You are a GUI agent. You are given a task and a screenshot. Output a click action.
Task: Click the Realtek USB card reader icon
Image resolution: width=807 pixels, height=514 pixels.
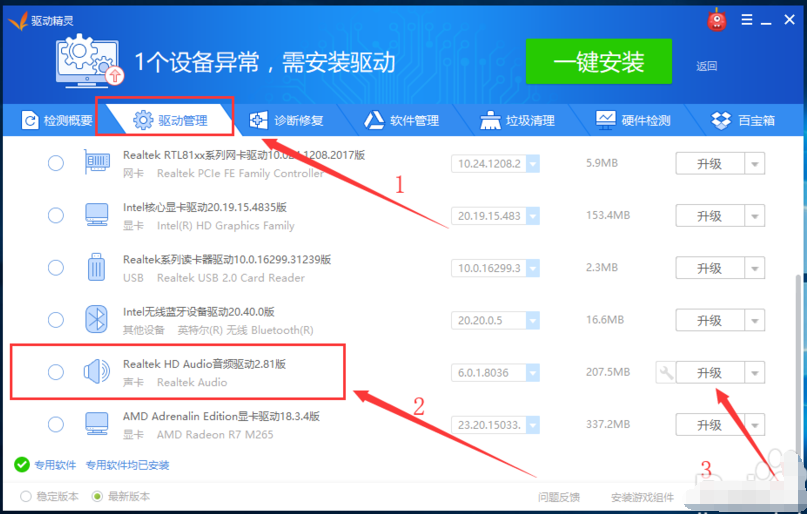click(x=96, y=268)
